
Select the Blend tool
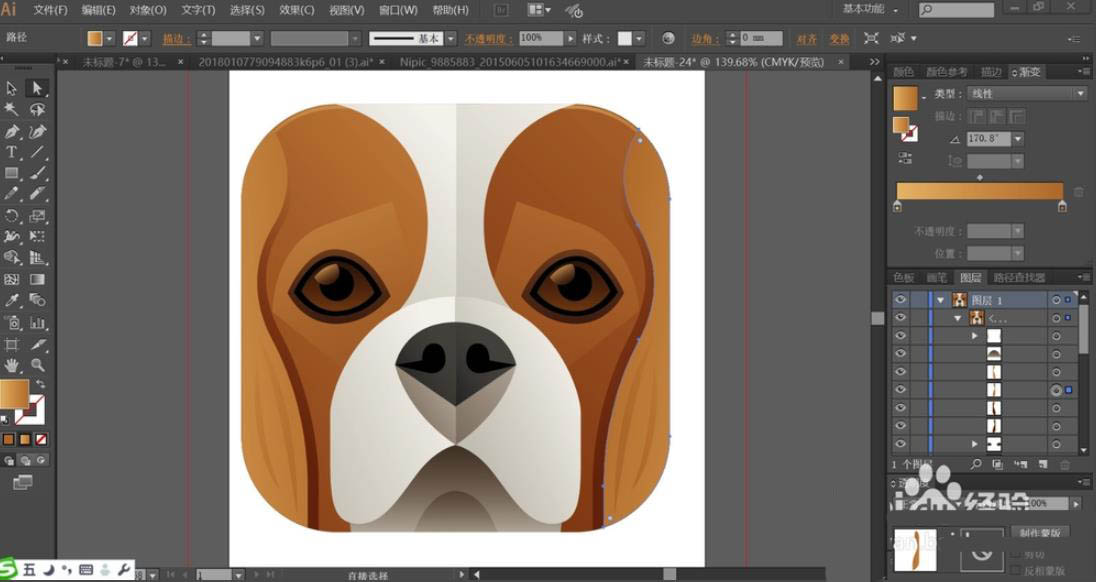[x=37, y=300]
